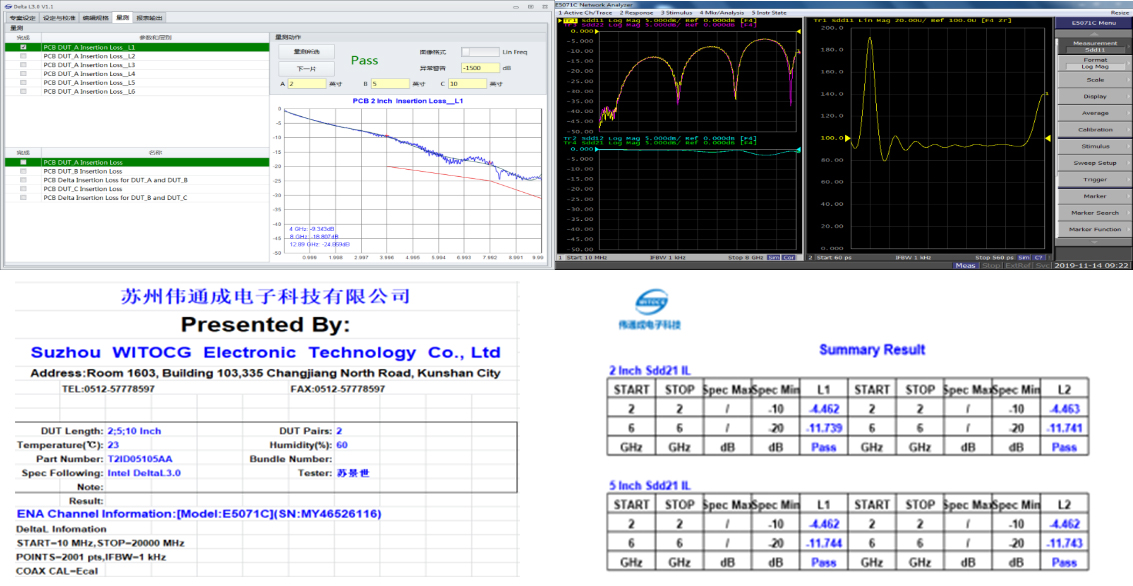Click the -11.744 cell in the 5 Inch table
Image resolution: width=1133 pixels, height=586 pixels.
click(824, 543)
